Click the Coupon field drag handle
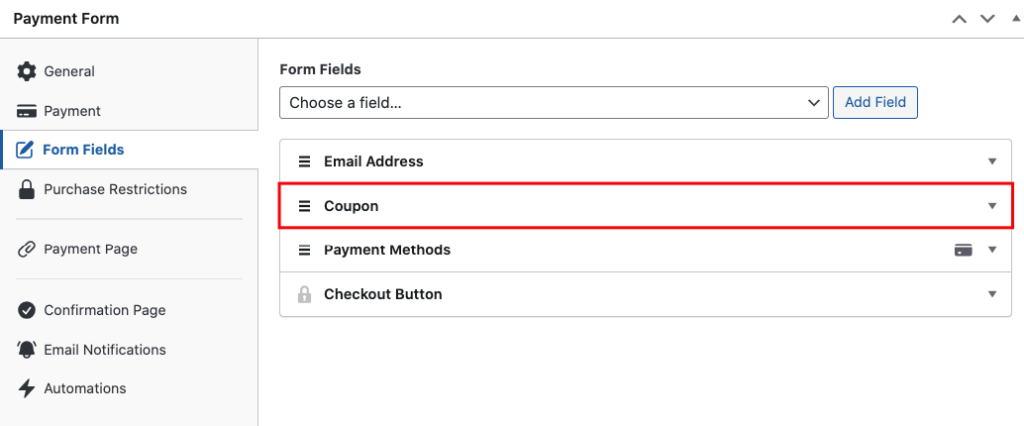Viewport: 1024px width, 426px height. [304, 206]
